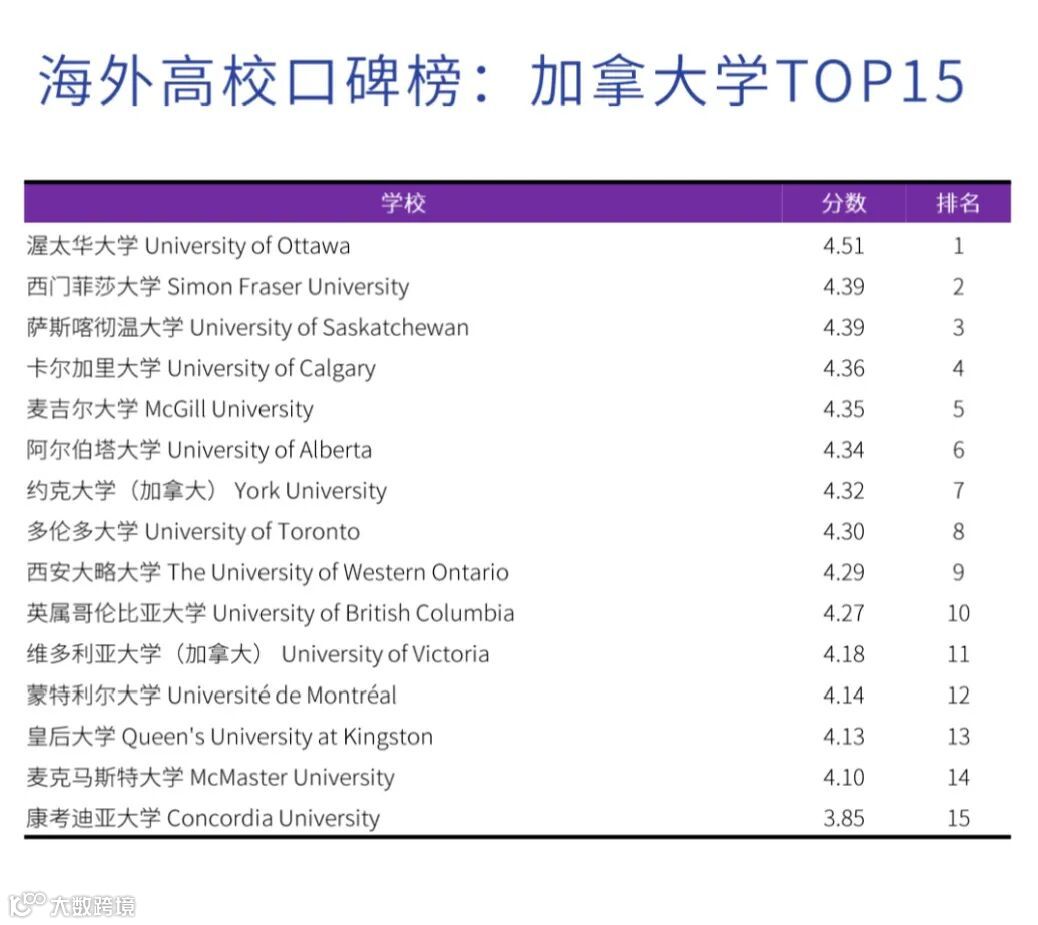Click rank 5 in McGill row

click(x=959, y=409)
